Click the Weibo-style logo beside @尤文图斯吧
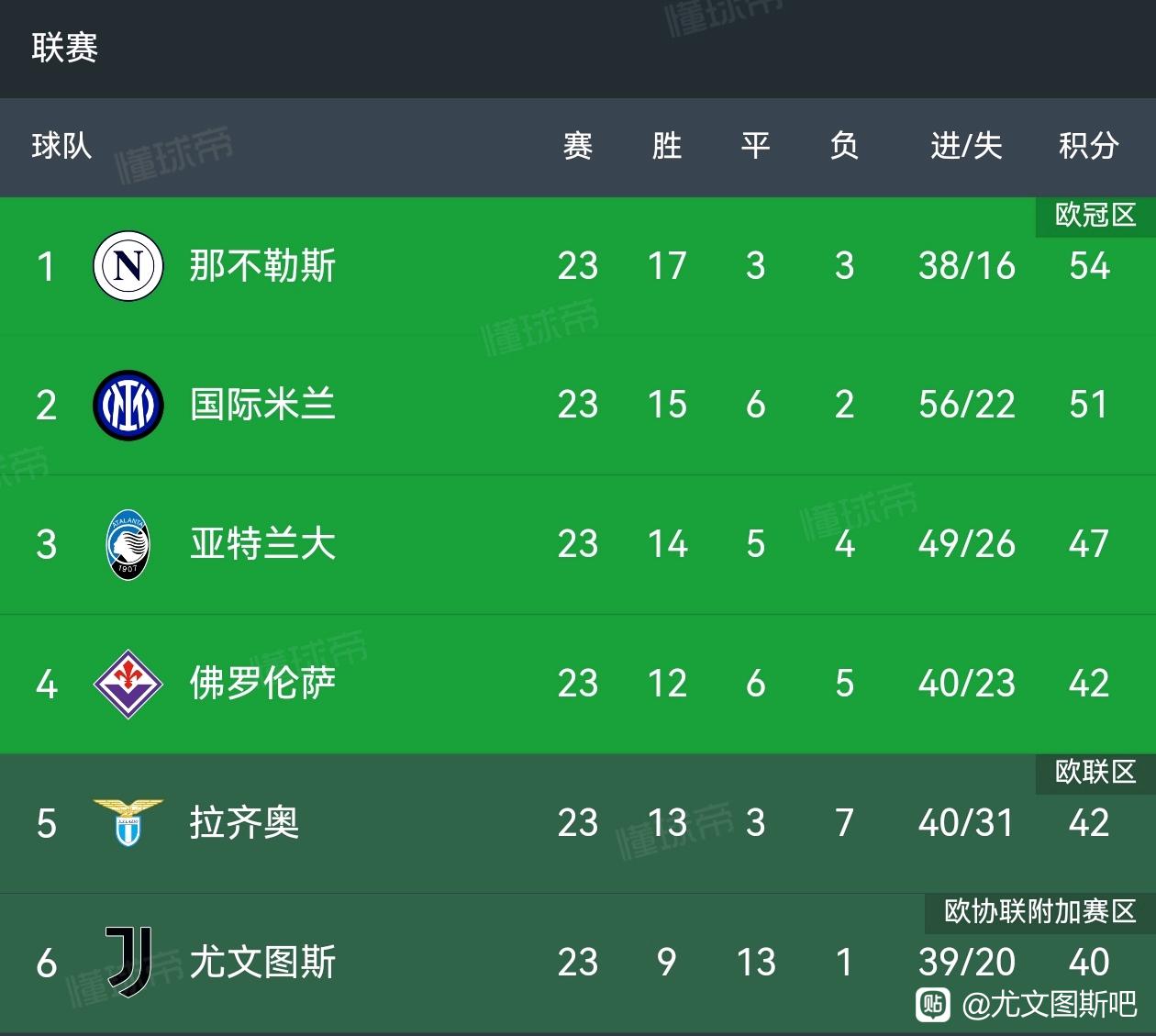The image size is (1156, 1036). (933, 1004)
